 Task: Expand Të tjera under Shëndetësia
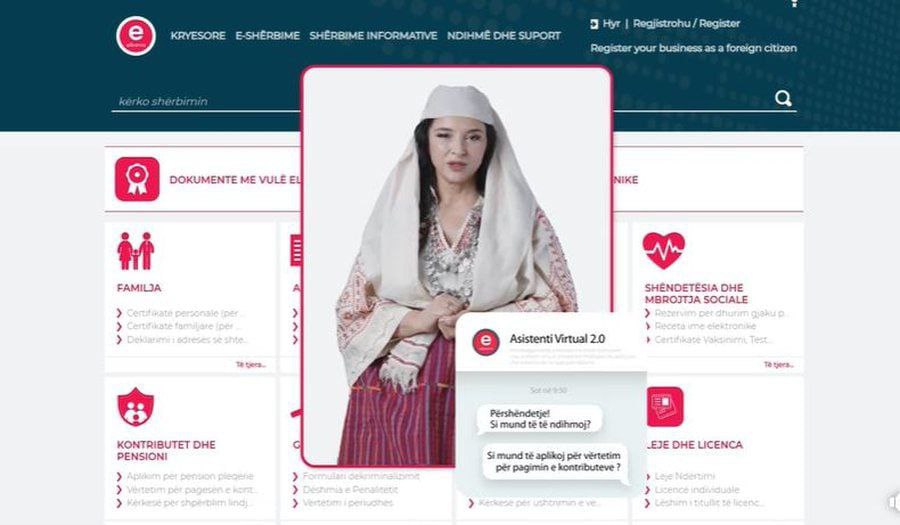[x=778, y=365]
